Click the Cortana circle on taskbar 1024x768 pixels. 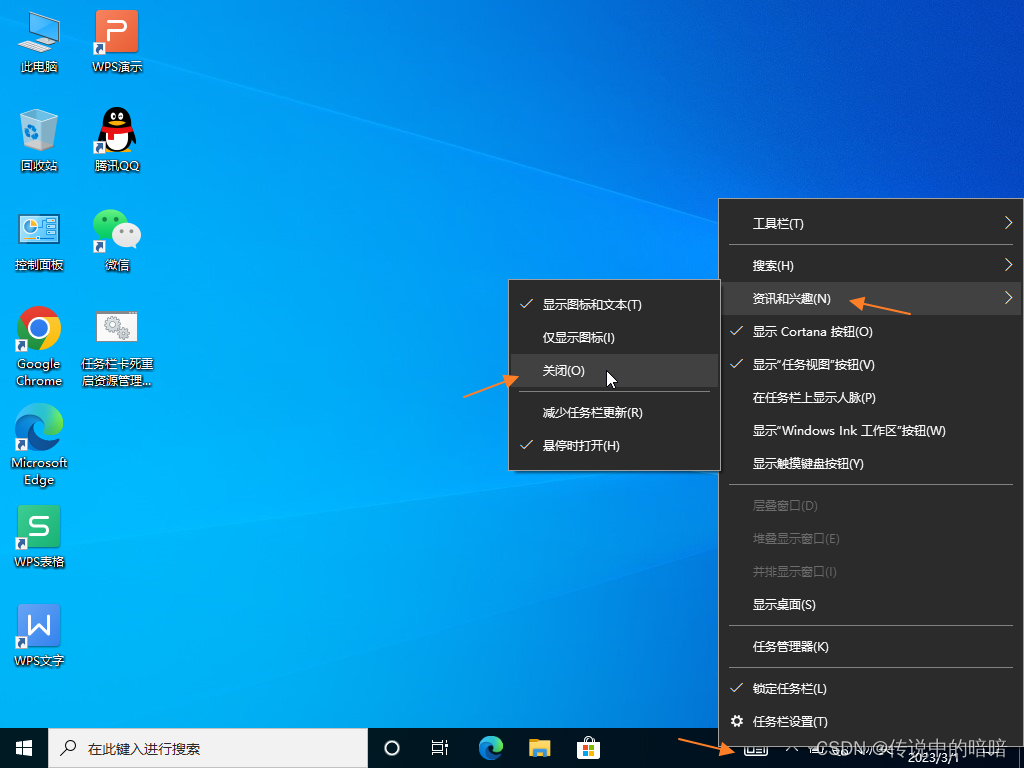click(392, 747)
